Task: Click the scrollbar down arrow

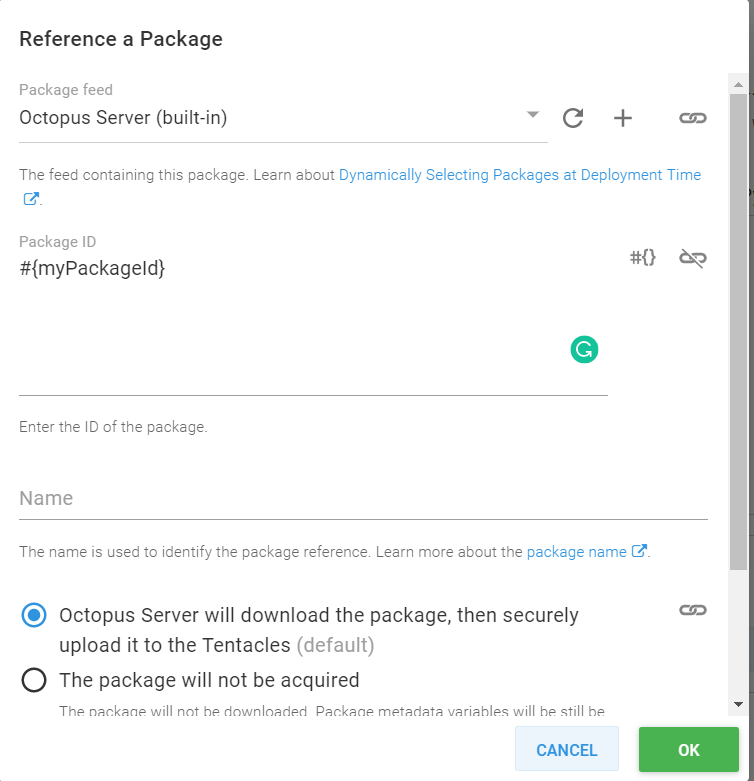Action: point(738,704)
